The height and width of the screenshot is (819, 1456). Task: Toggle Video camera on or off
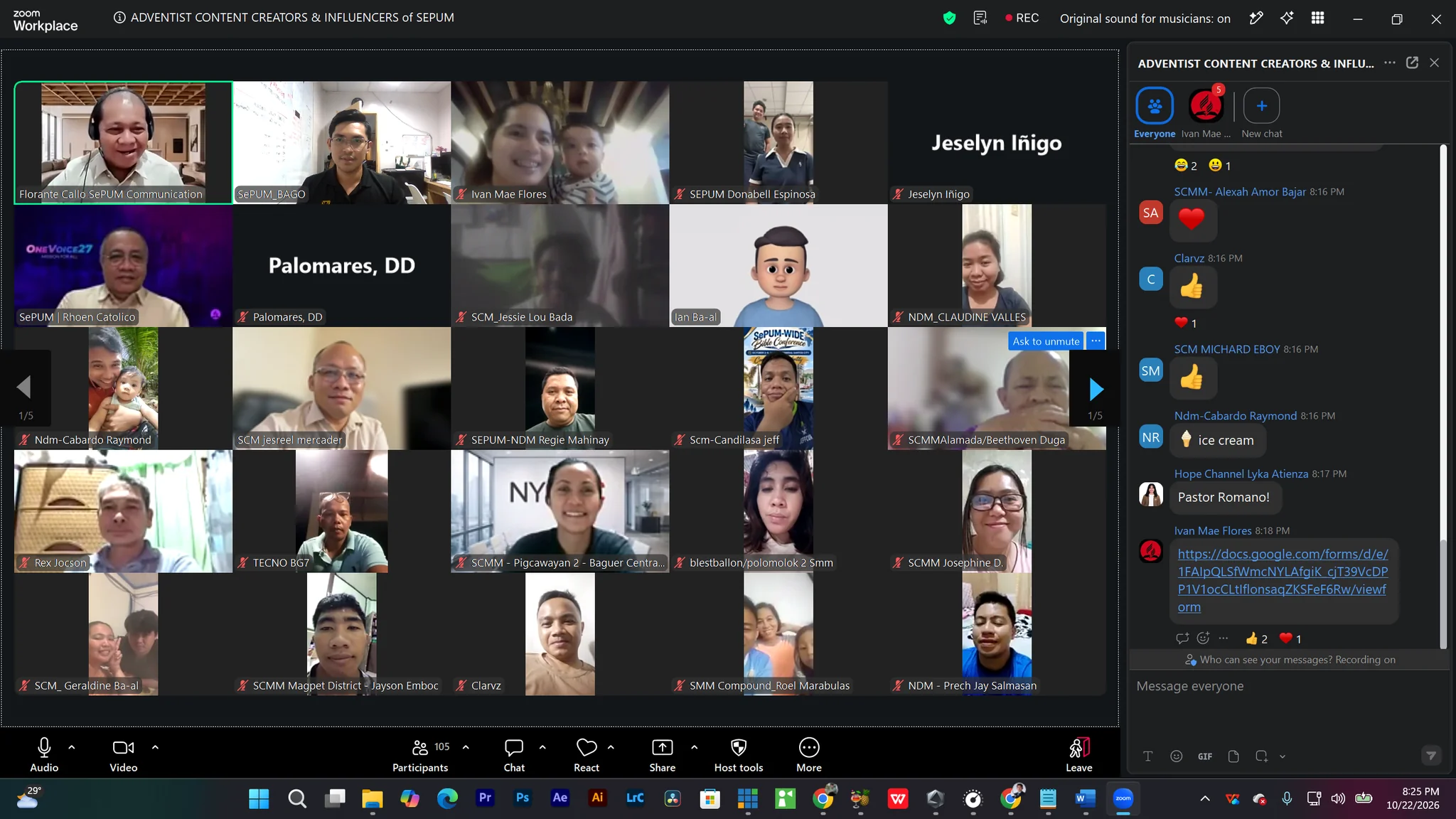tap(124, 754)
